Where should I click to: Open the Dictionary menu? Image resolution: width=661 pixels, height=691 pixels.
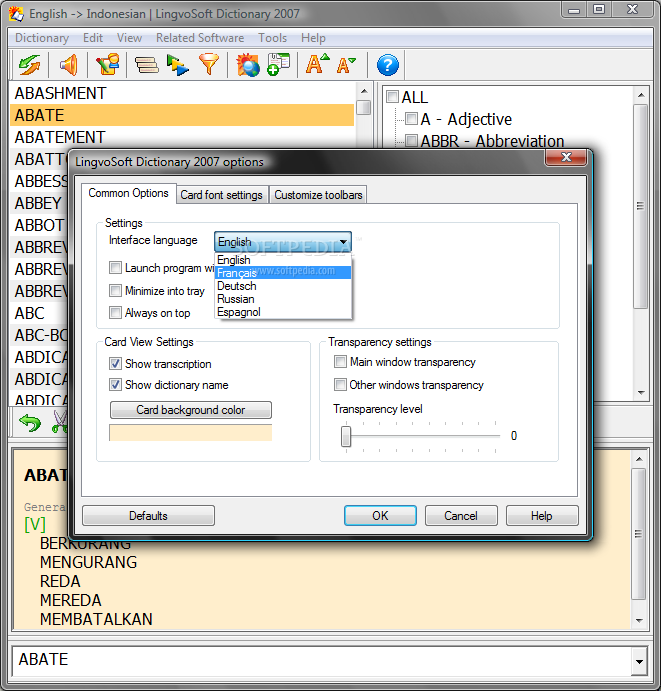tap(42, 38)
